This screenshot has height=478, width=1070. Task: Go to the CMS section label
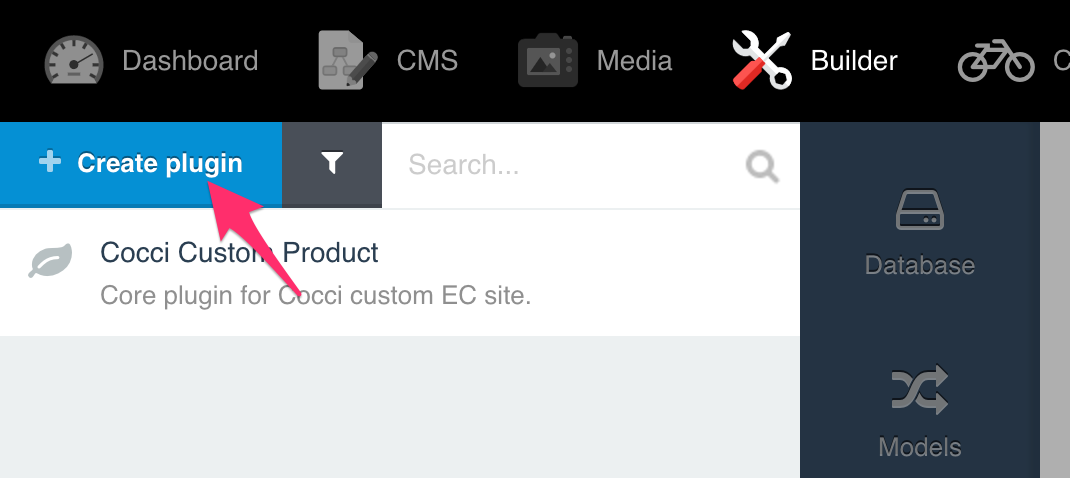coord(427,61)
